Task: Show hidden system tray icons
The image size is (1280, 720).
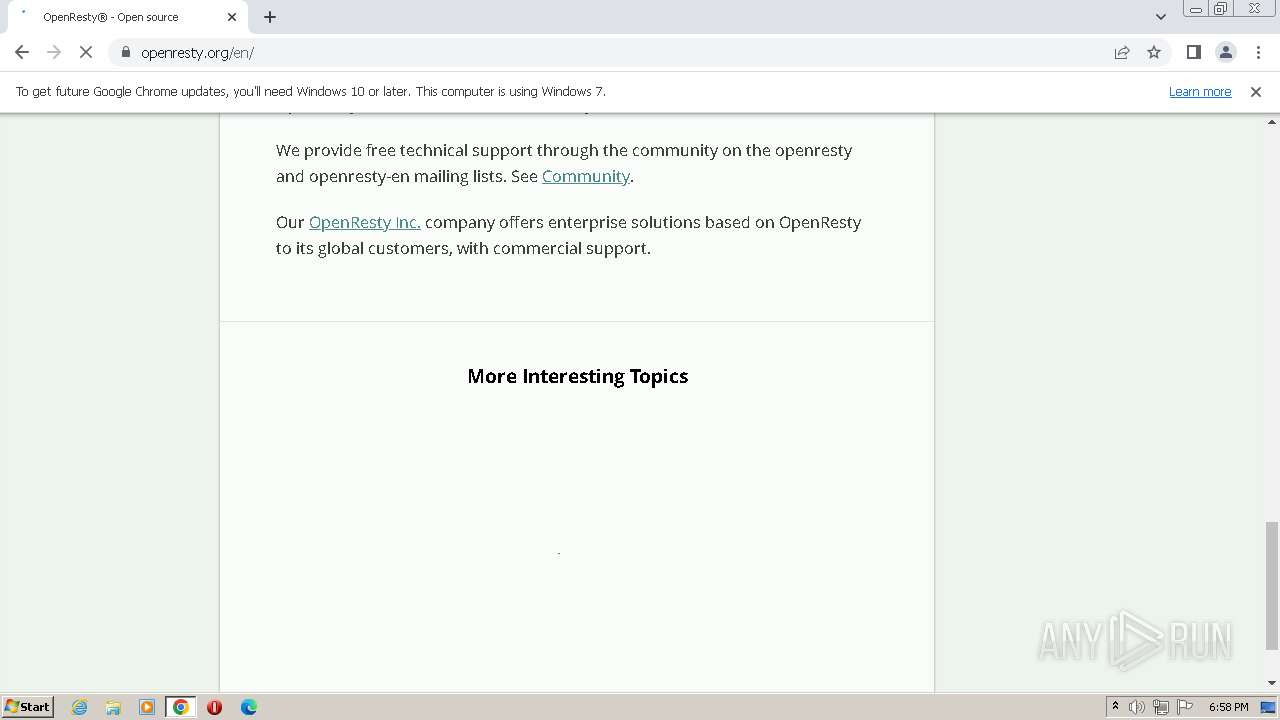Action: point(1115,706)
